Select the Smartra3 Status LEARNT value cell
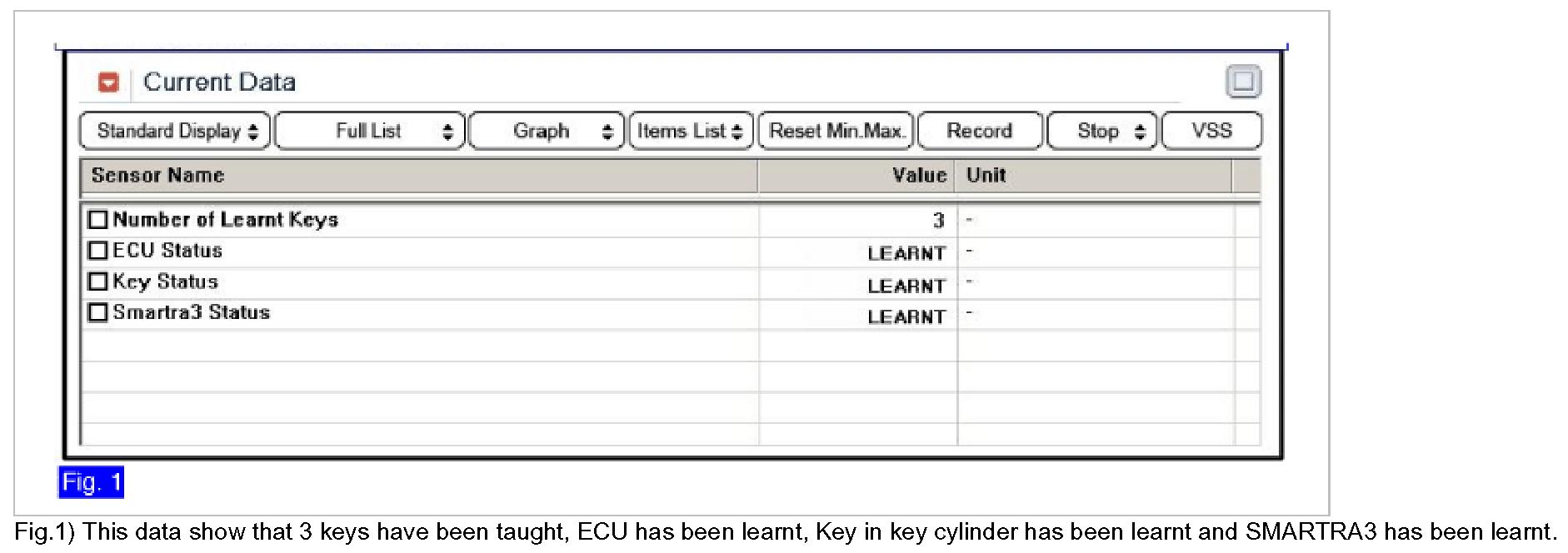The image size is (1568, 553). coord(906,317)
